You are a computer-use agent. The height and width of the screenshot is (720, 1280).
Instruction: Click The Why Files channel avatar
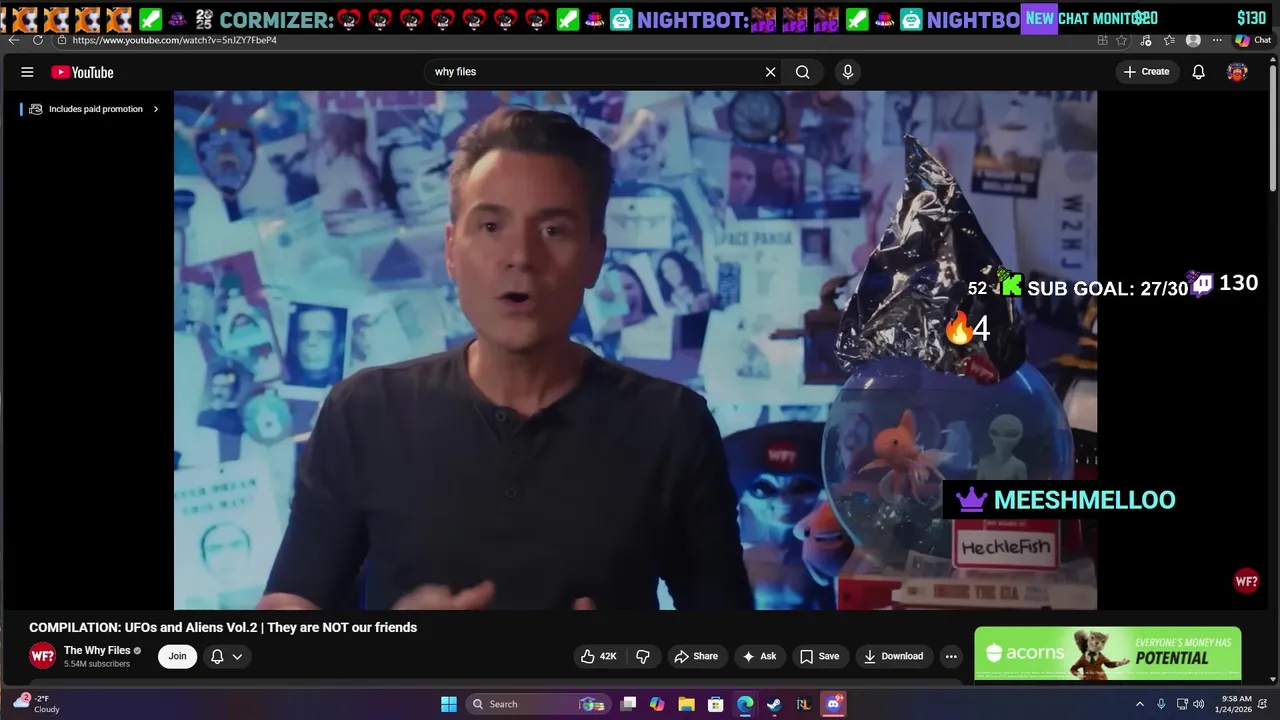coord(42,656)
